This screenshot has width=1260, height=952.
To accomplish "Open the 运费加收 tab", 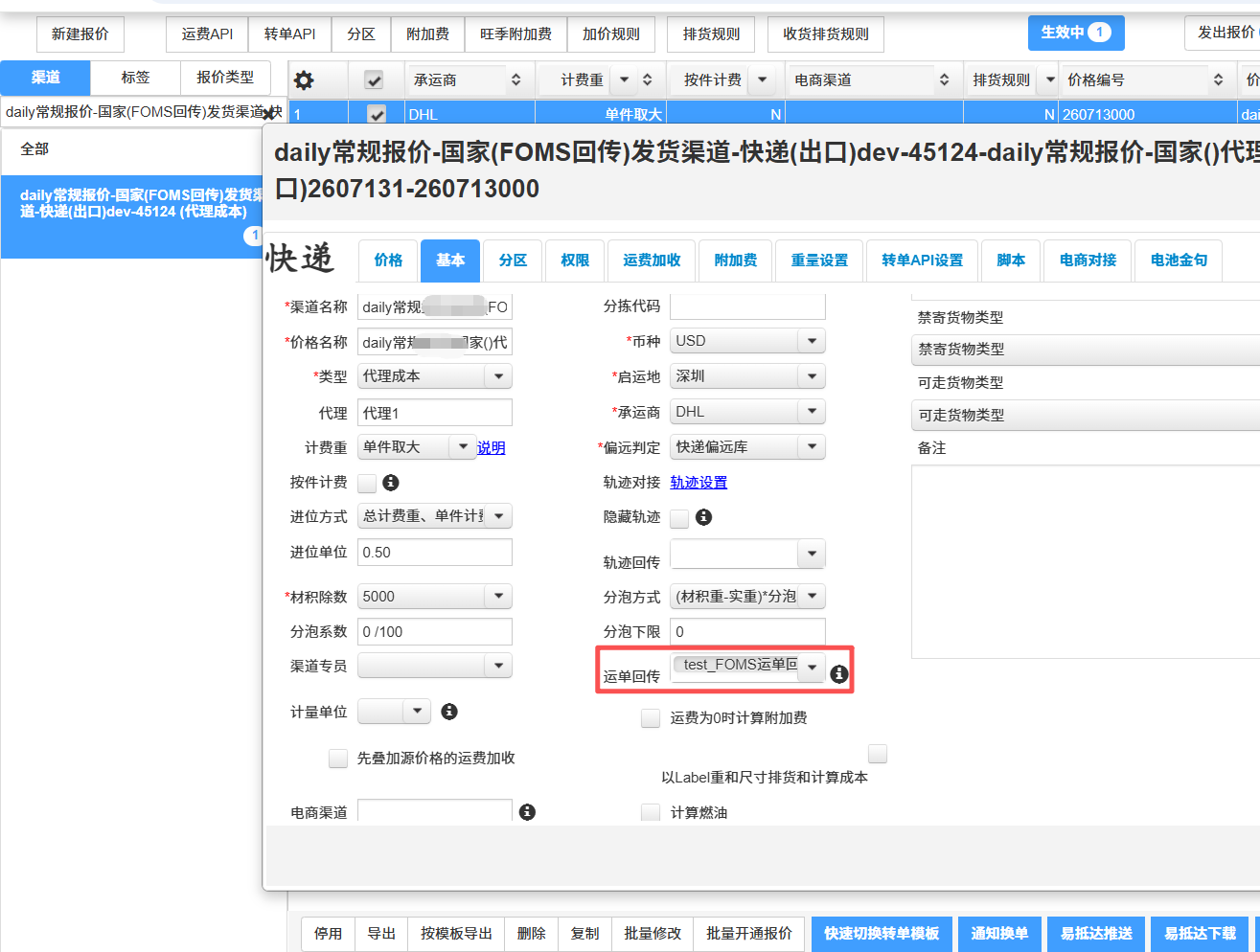I will [x=652, y=261].
